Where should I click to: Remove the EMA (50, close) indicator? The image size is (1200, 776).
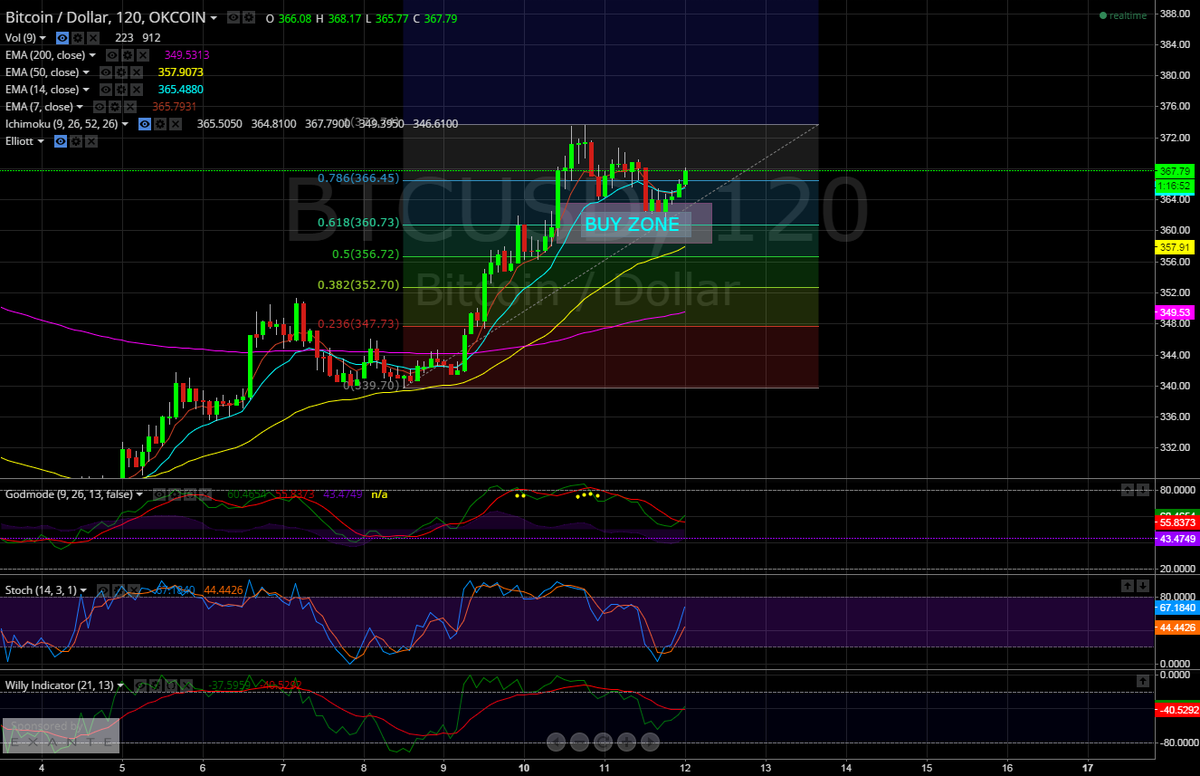pyautogui.click(x=136, y=72)
